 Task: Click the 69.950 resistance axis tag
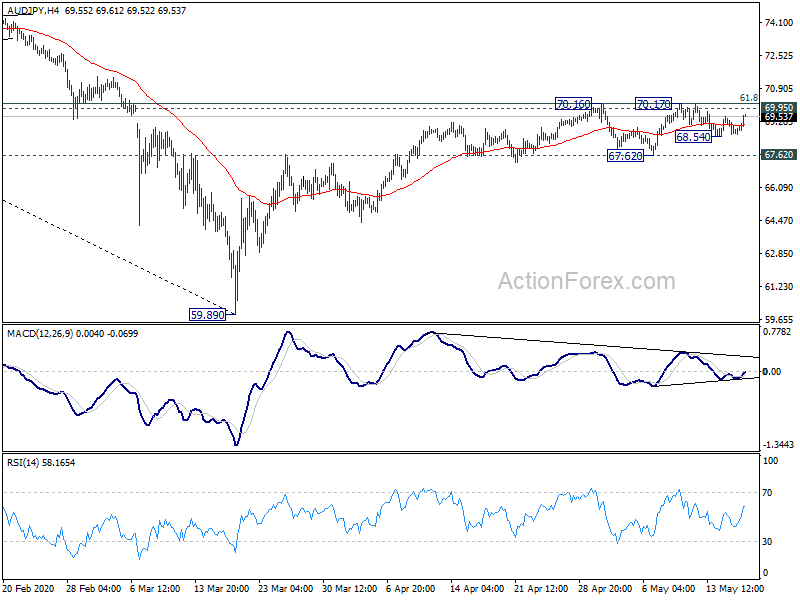779,108
